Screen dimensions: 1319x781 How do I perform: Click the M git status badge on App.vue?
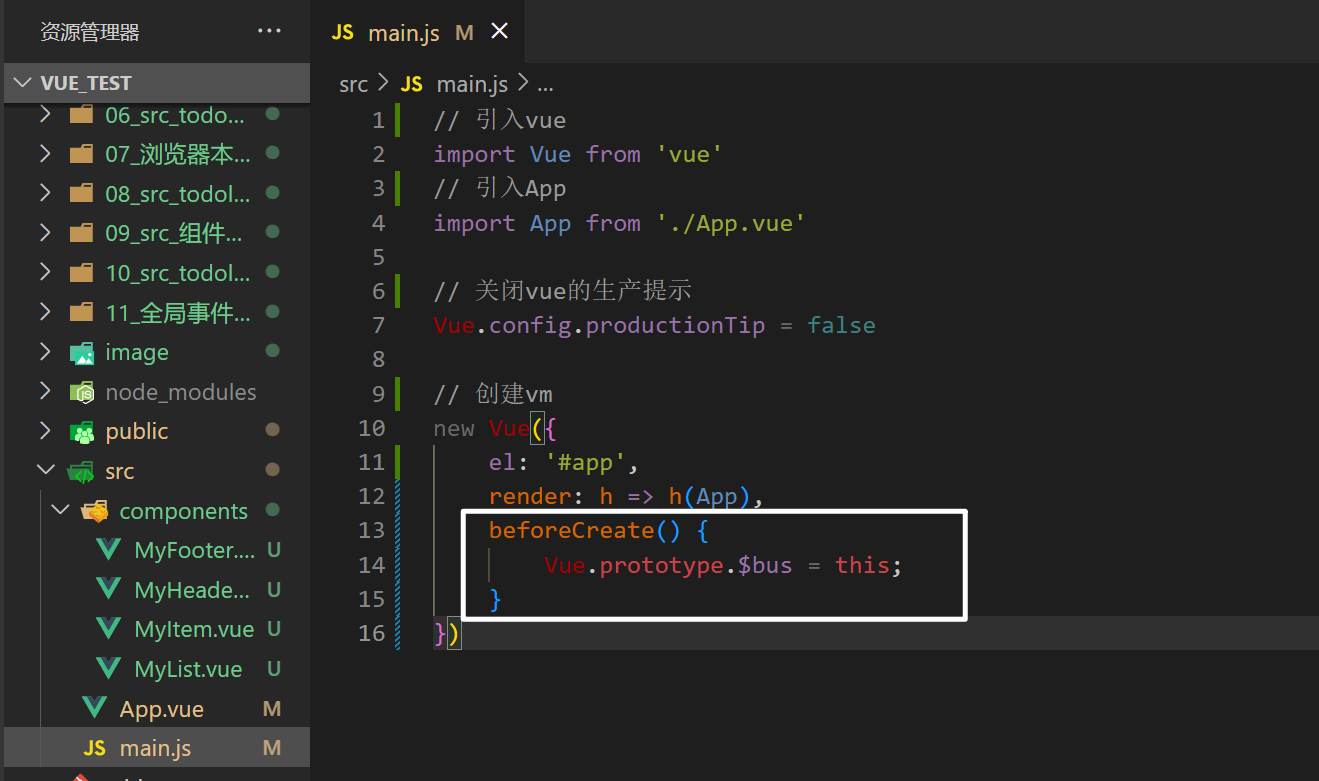pos(272,709)
